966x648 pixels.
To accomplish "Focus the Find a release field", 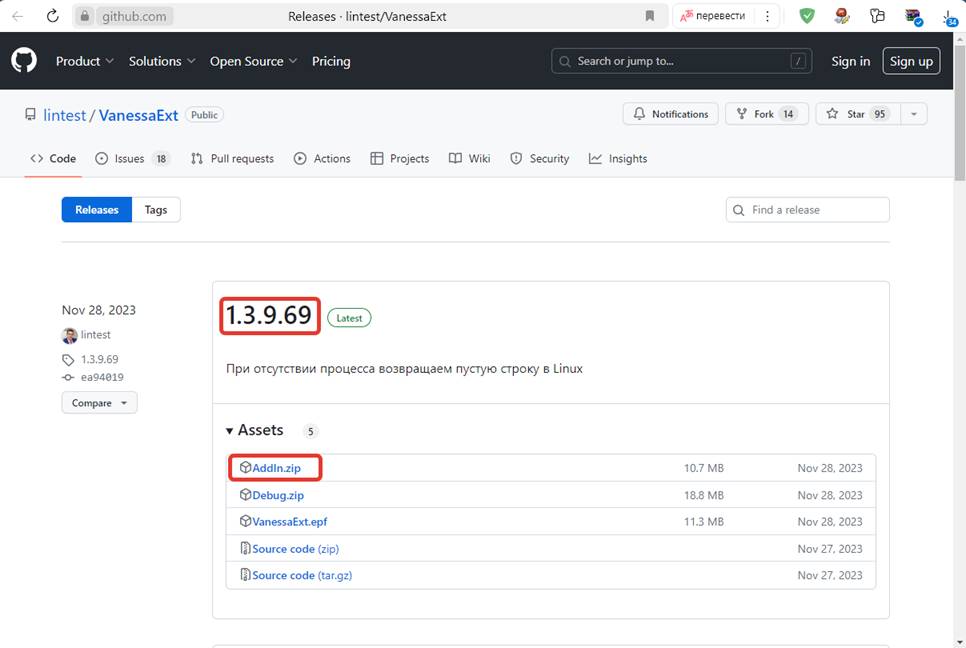I will 816,210.
